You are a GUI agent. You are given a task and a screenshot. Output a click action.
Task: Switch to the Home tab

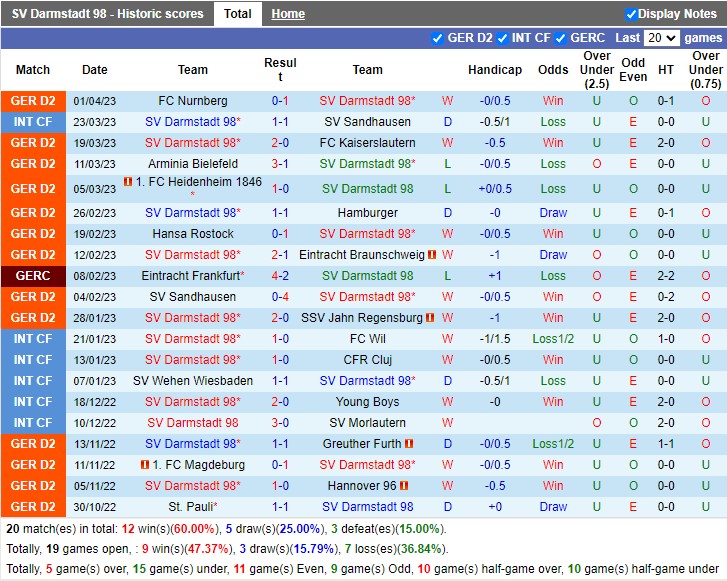[x=288, y=14]
